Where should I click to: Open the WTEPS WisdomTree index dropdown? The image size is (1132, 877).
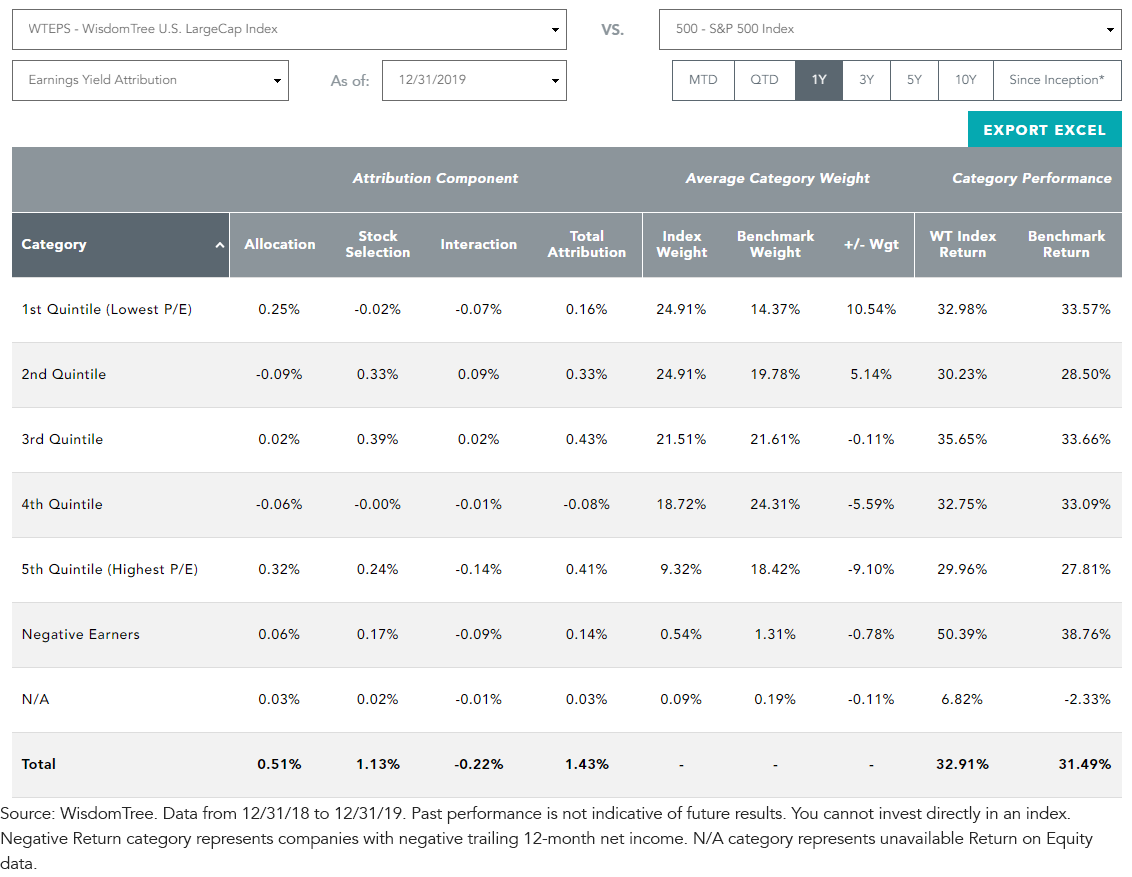tap(289, 30)
